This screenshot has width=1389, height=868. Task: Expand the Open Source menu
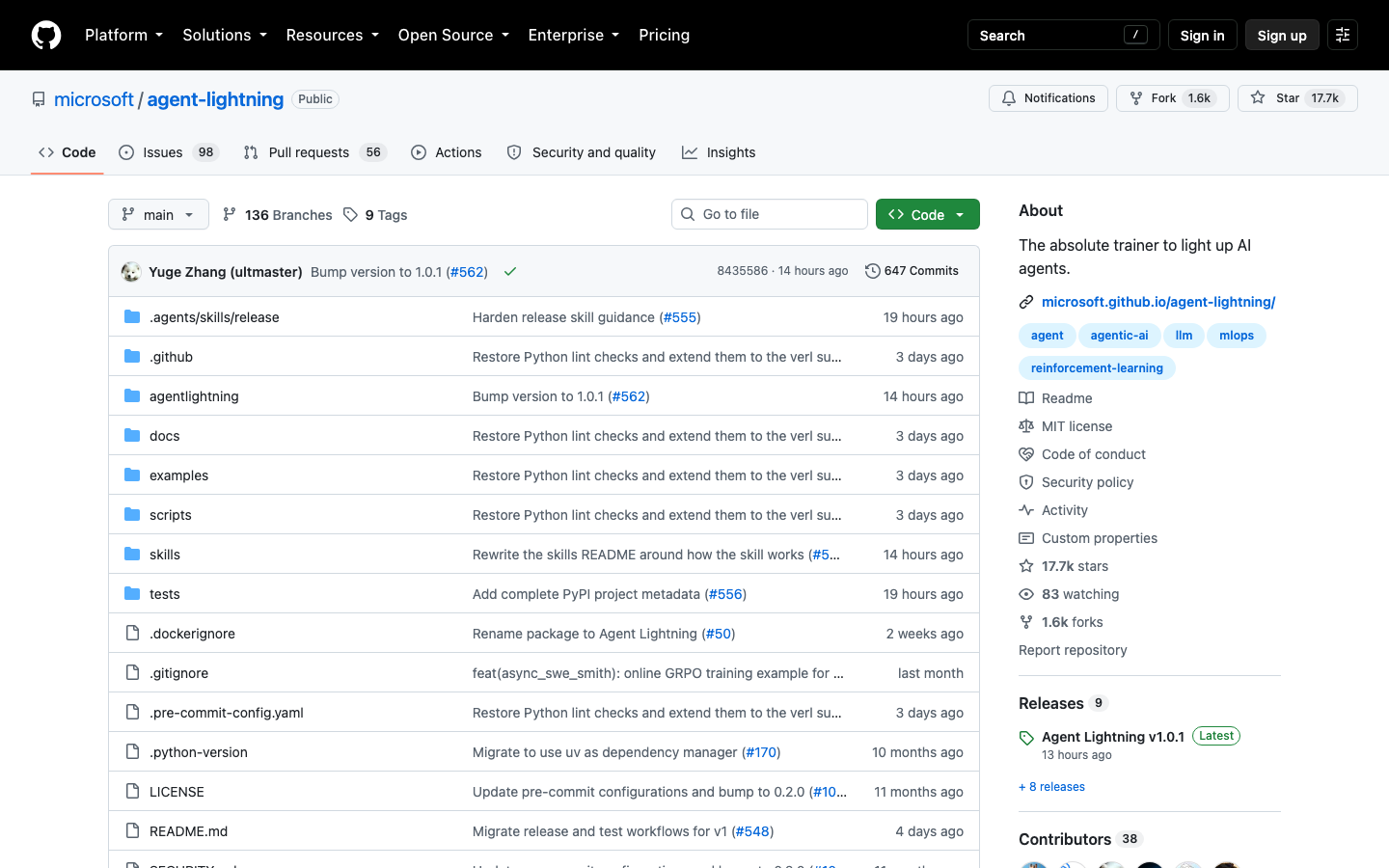453,35
